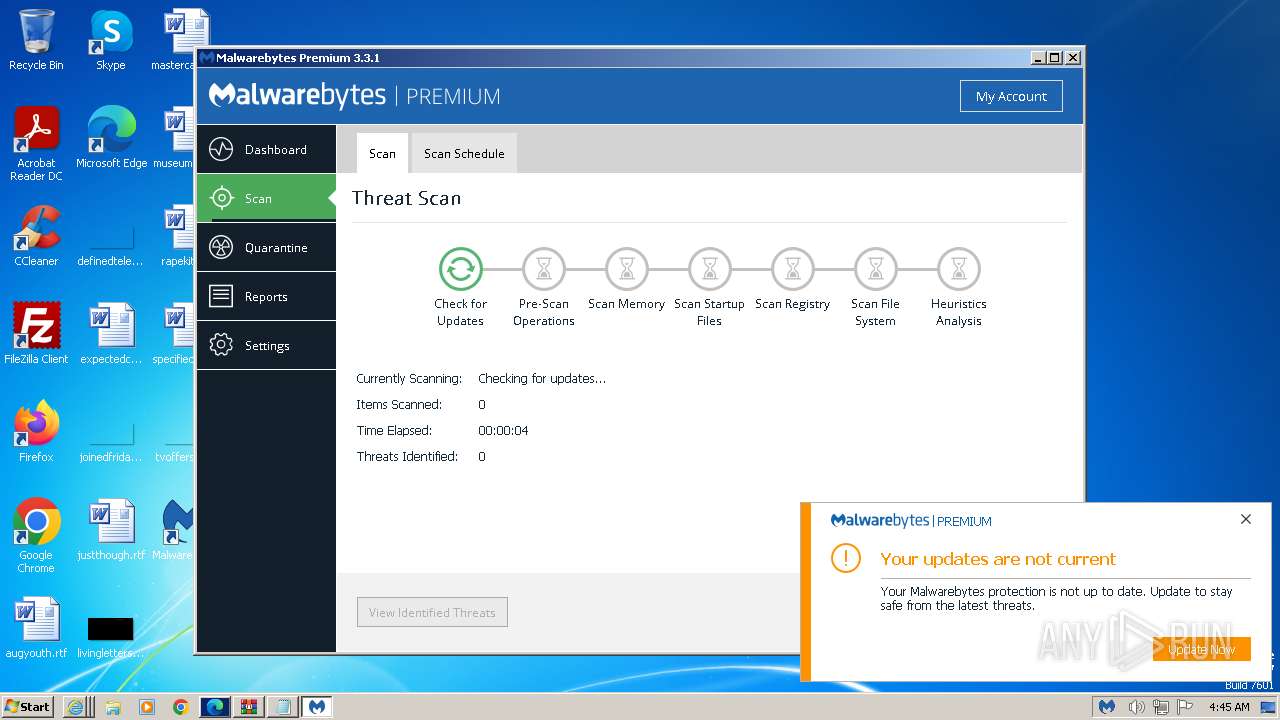1280x720 pixels.
Task: Click the network tray icon
Action: [1163, 706]
